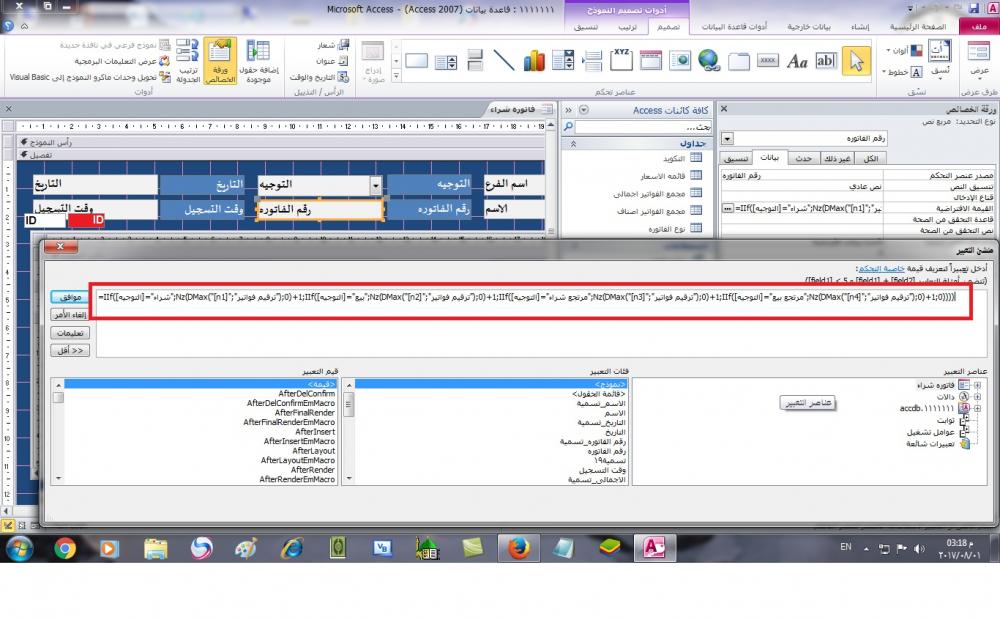
Task: Switch to أدوات قاعدة البيانات tab
Action: (734, 27)
